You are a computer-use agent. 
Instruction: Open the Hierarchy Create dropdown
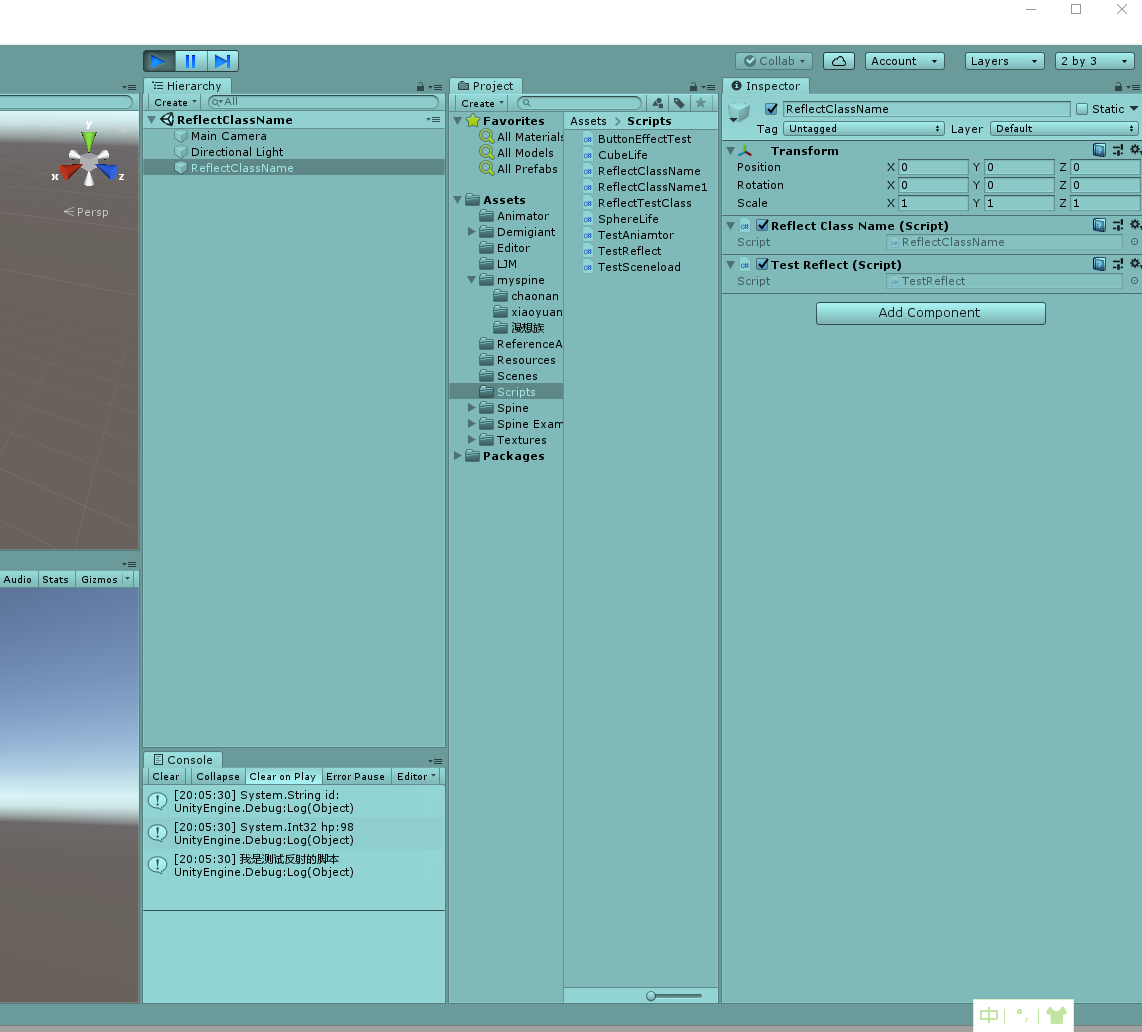175,103
